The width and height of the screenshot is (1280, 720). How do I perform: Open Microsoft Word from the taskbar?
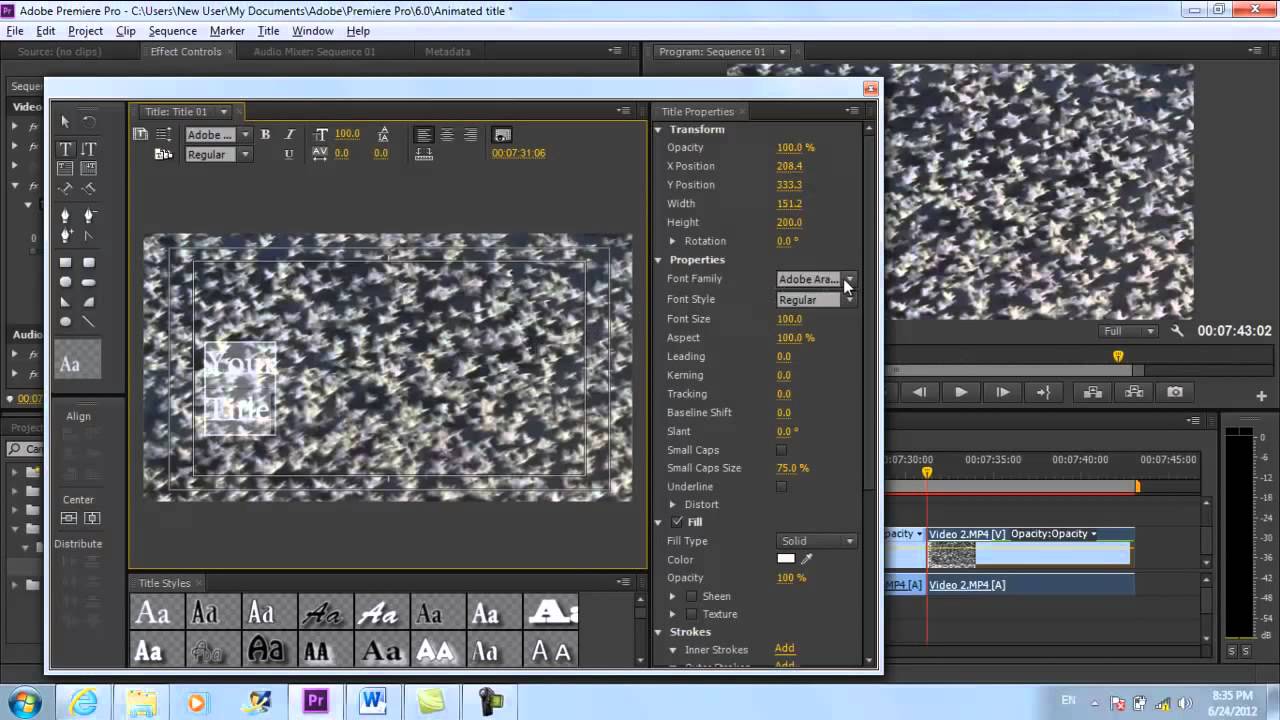(373, 701)
